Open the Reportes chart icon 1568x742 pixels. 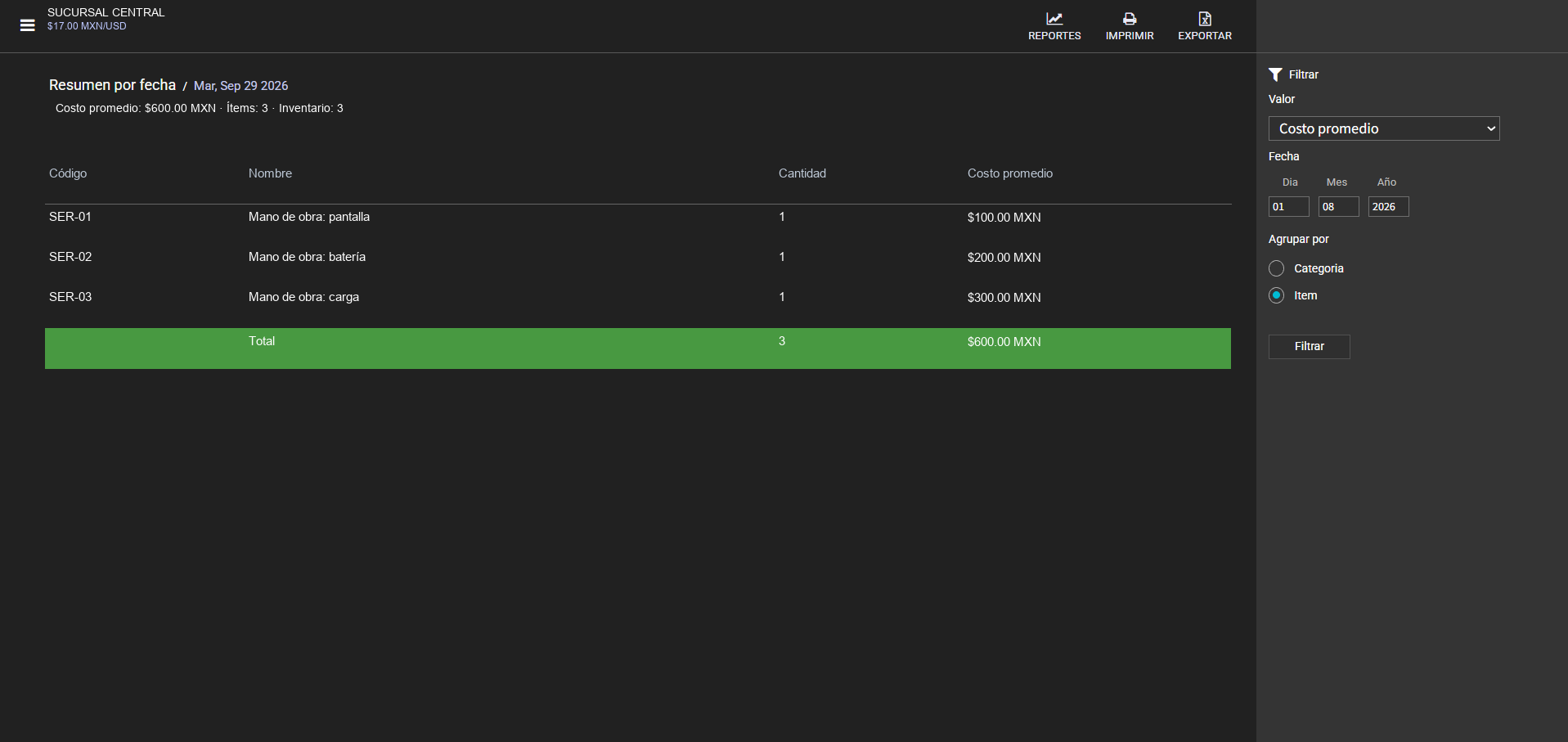tap(1054, 19)
